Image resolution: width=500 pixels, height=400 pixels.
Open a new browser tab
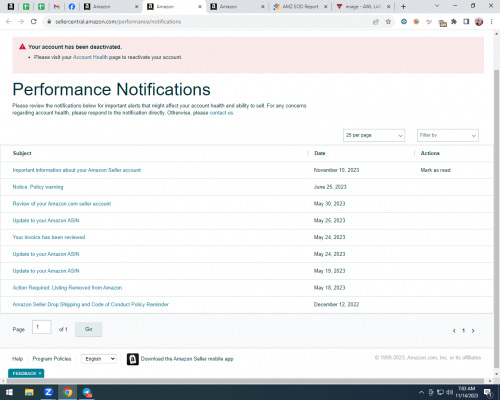(x=403, y=7)
